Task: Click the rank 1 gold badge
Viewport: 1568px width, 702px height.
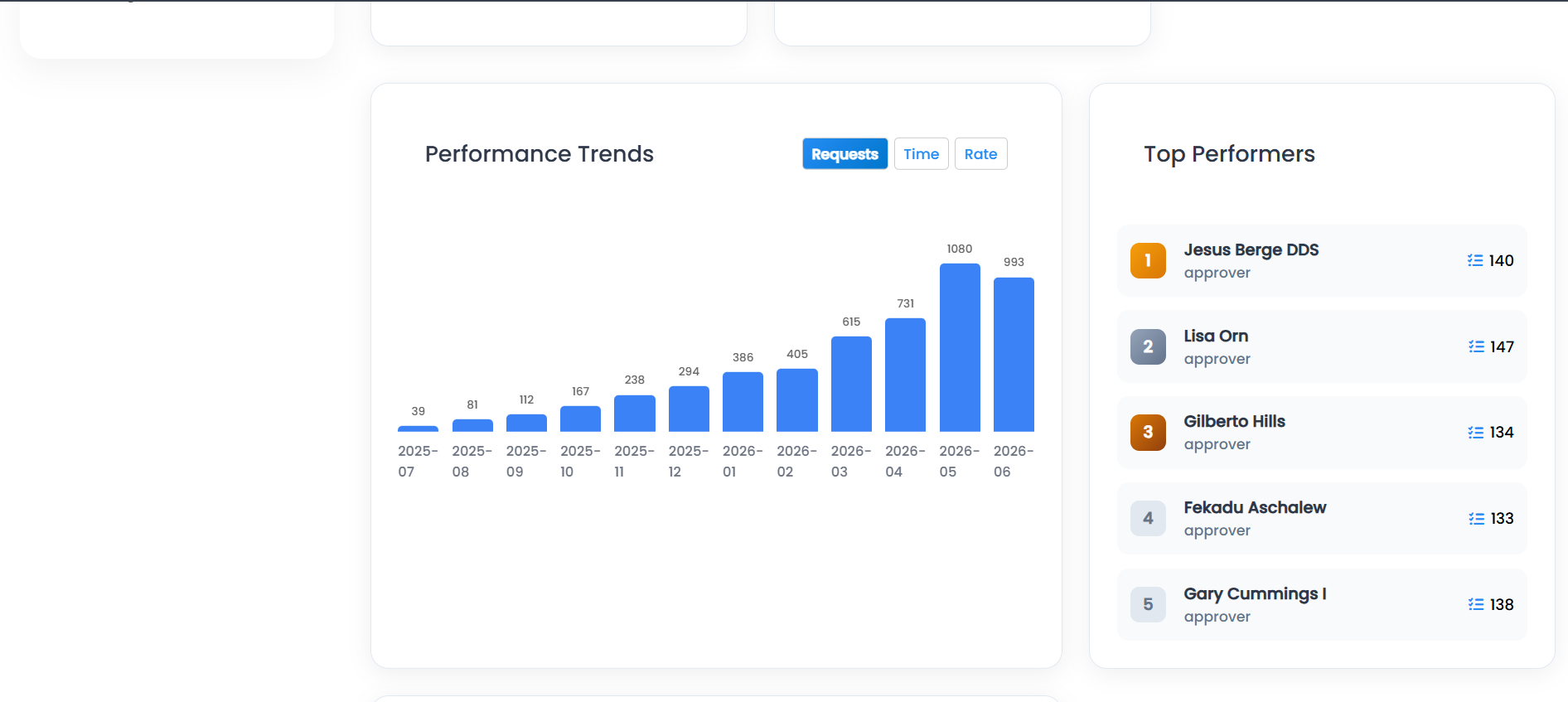Action: point(1148,260)
